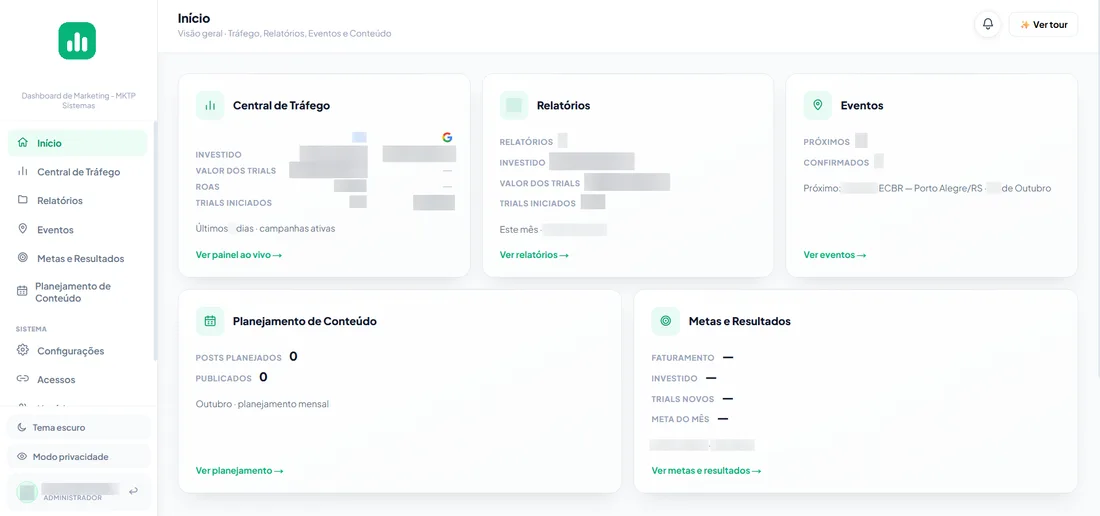Open the Ver relatórios link
The width and height of the screenshot is (1100, 516).
pos(534,254)
